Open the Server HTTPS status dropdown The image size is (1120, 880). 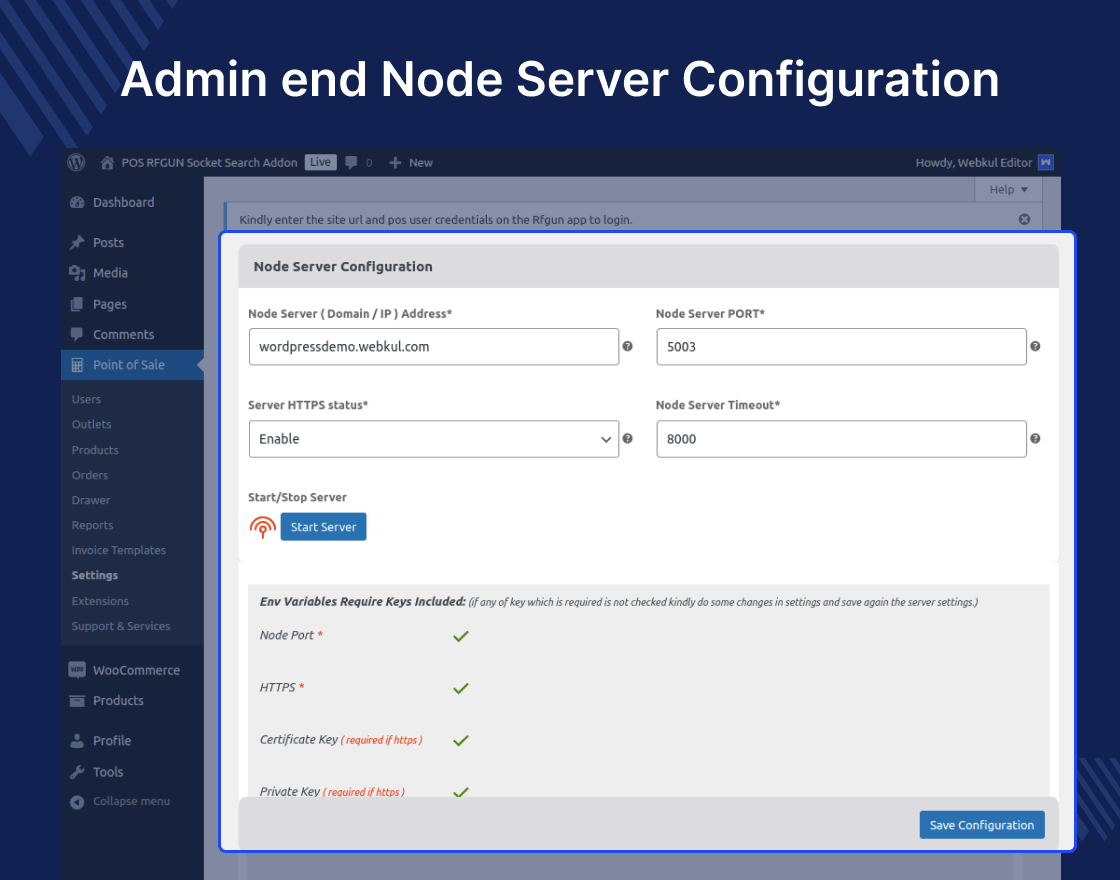(x=434, y=439)
